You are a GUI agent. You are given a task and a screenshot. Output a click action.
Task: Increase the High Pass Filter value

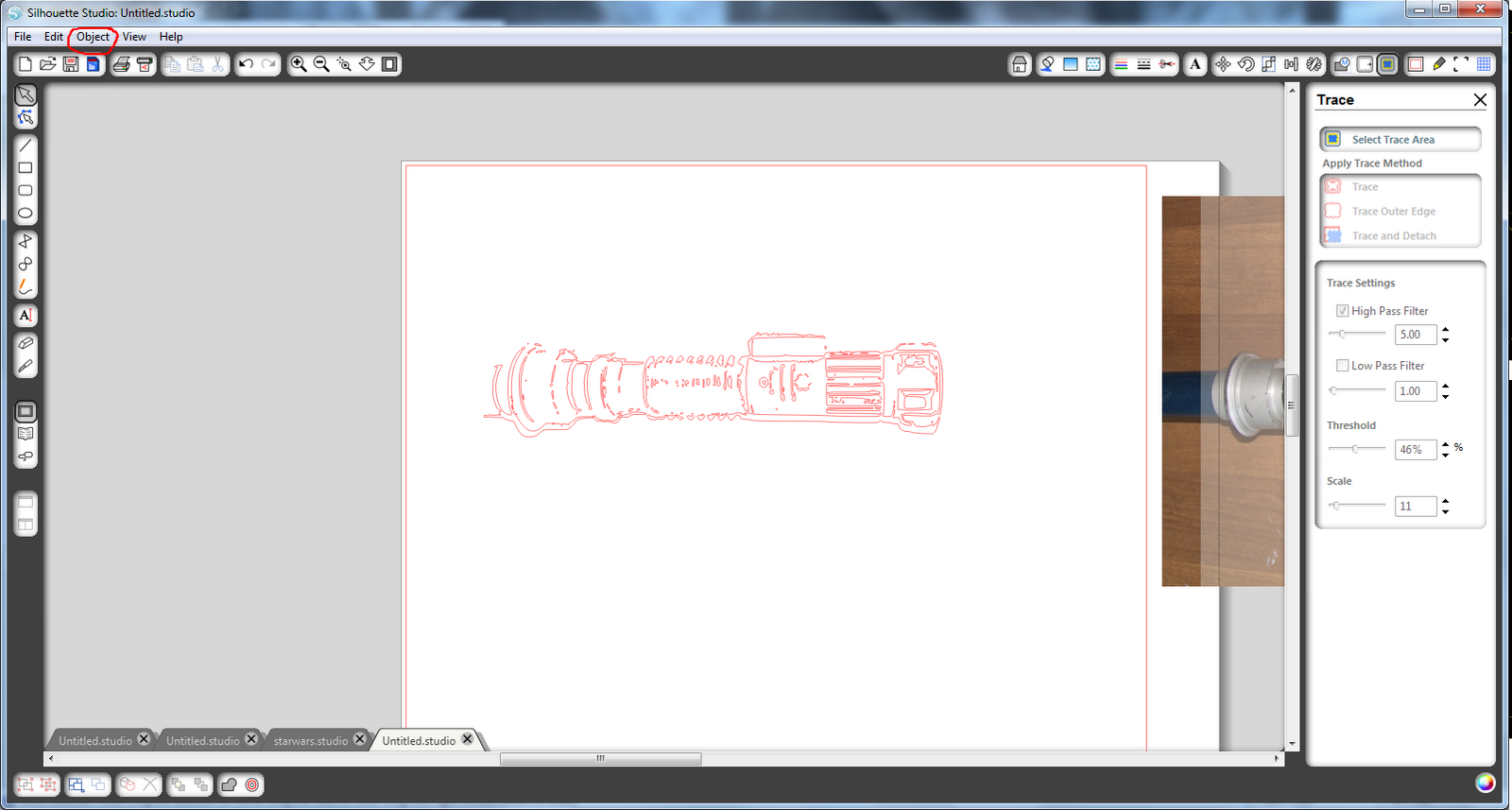pyautogui.click(x=1445, y=330)
